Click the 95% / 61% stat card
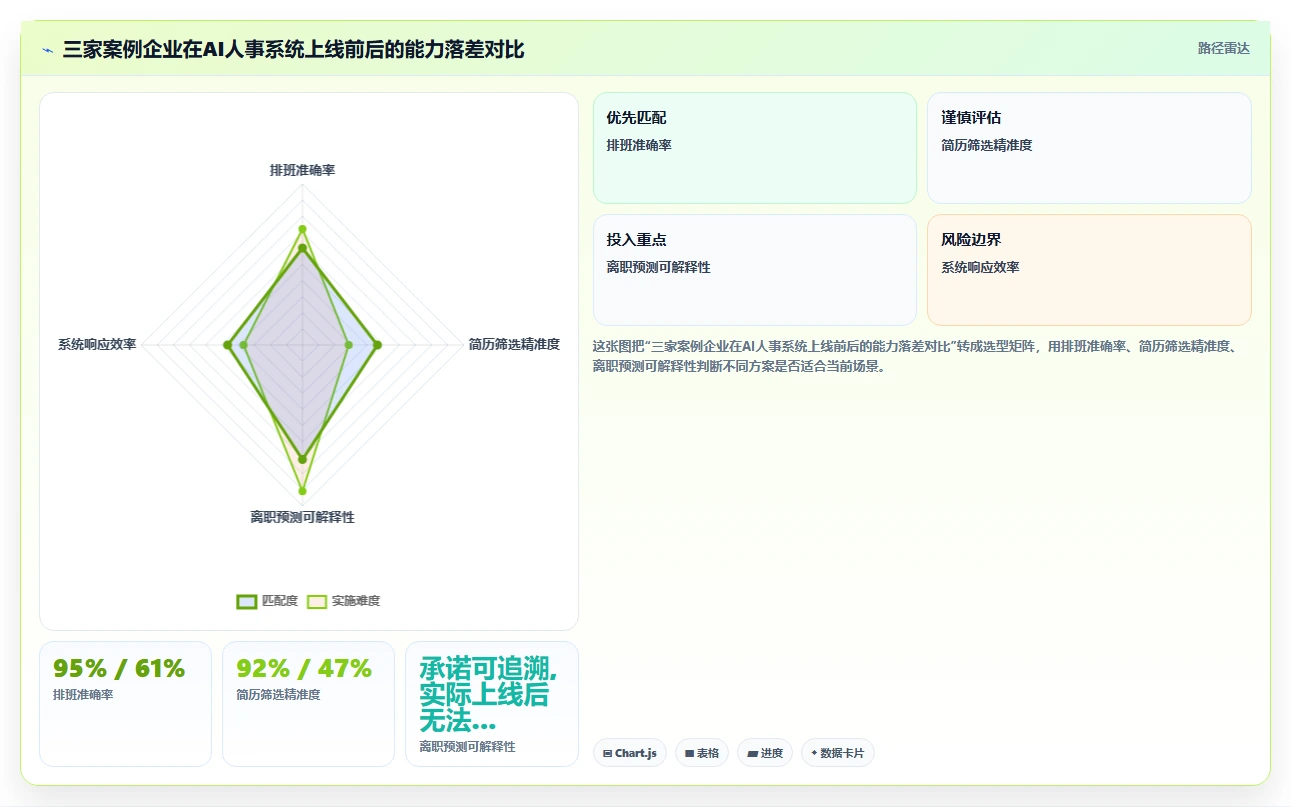 (125, 704)
